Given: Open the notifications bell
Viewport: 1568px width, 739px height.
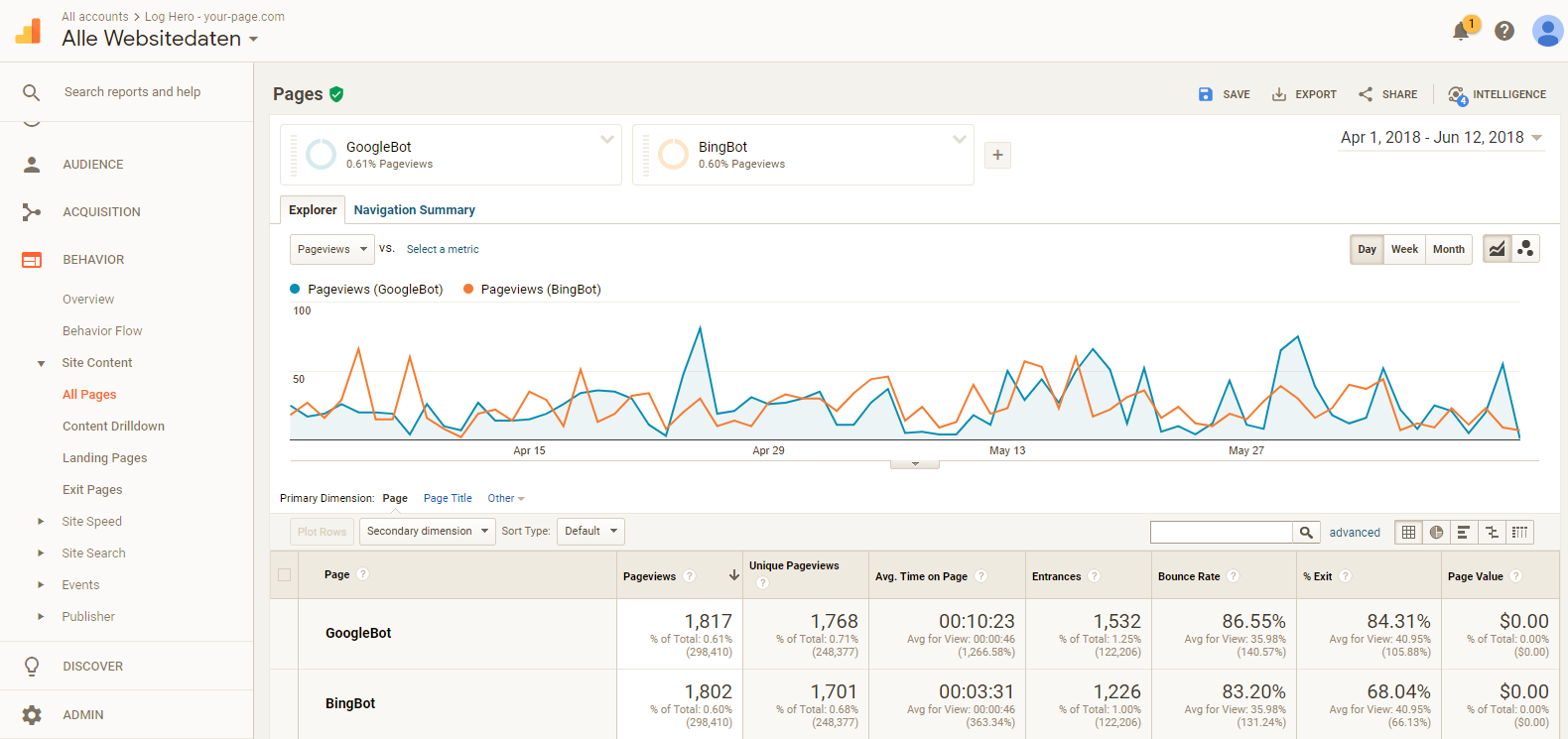Looking at the screenshot, I should pos(1461,31).
